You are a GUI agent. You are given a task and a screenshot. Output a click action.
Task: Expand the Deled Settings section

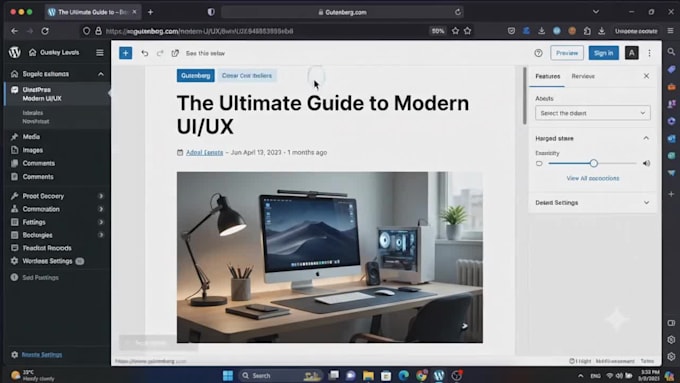646,203
